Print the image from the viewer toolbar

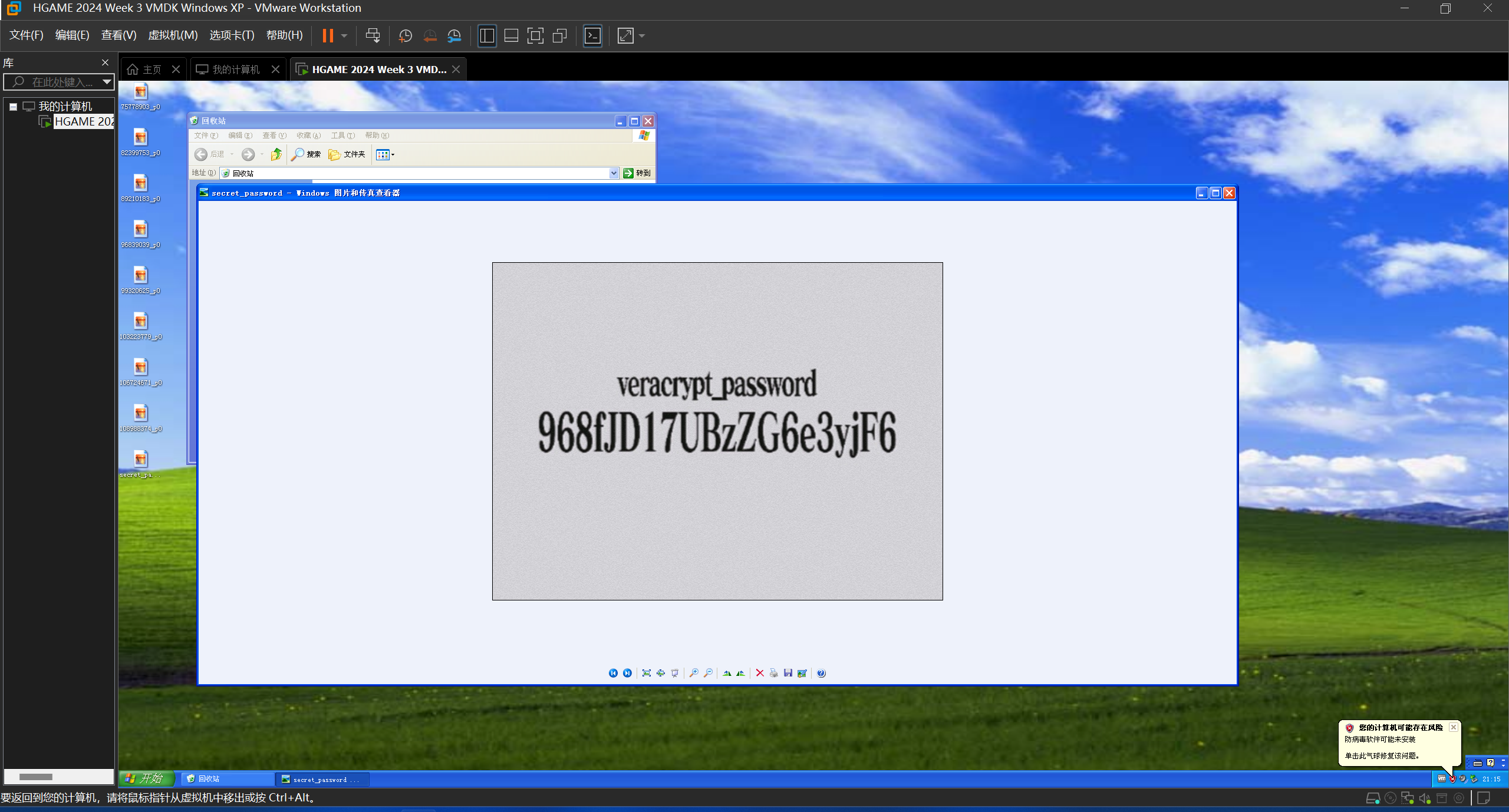[774, 673]
